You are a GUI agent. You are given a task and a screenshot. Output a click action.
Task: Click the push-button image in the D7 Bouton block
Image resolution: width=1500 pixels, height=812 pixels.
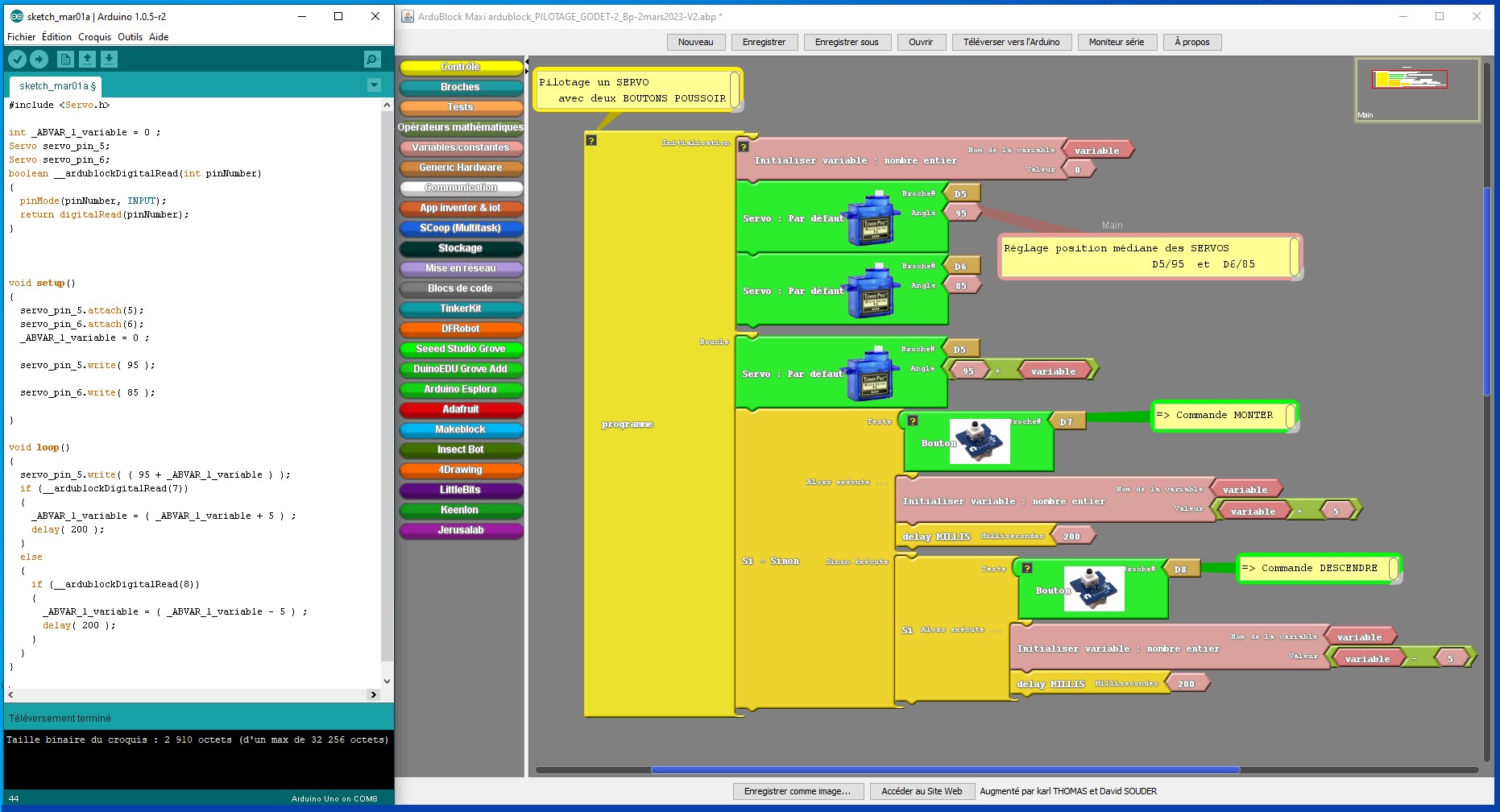point(980,441)
